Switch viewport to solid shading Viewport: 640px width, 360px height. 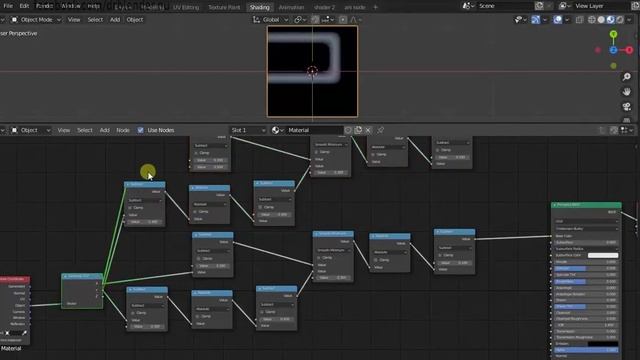pos(601,20)
